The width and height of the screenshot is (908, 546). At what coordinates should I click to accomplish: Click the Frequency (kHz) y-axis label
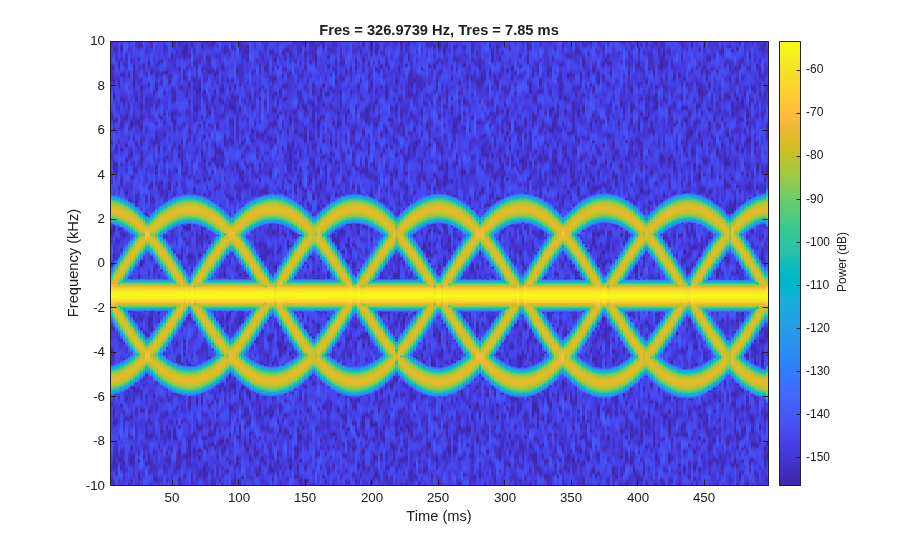point(73,263)
